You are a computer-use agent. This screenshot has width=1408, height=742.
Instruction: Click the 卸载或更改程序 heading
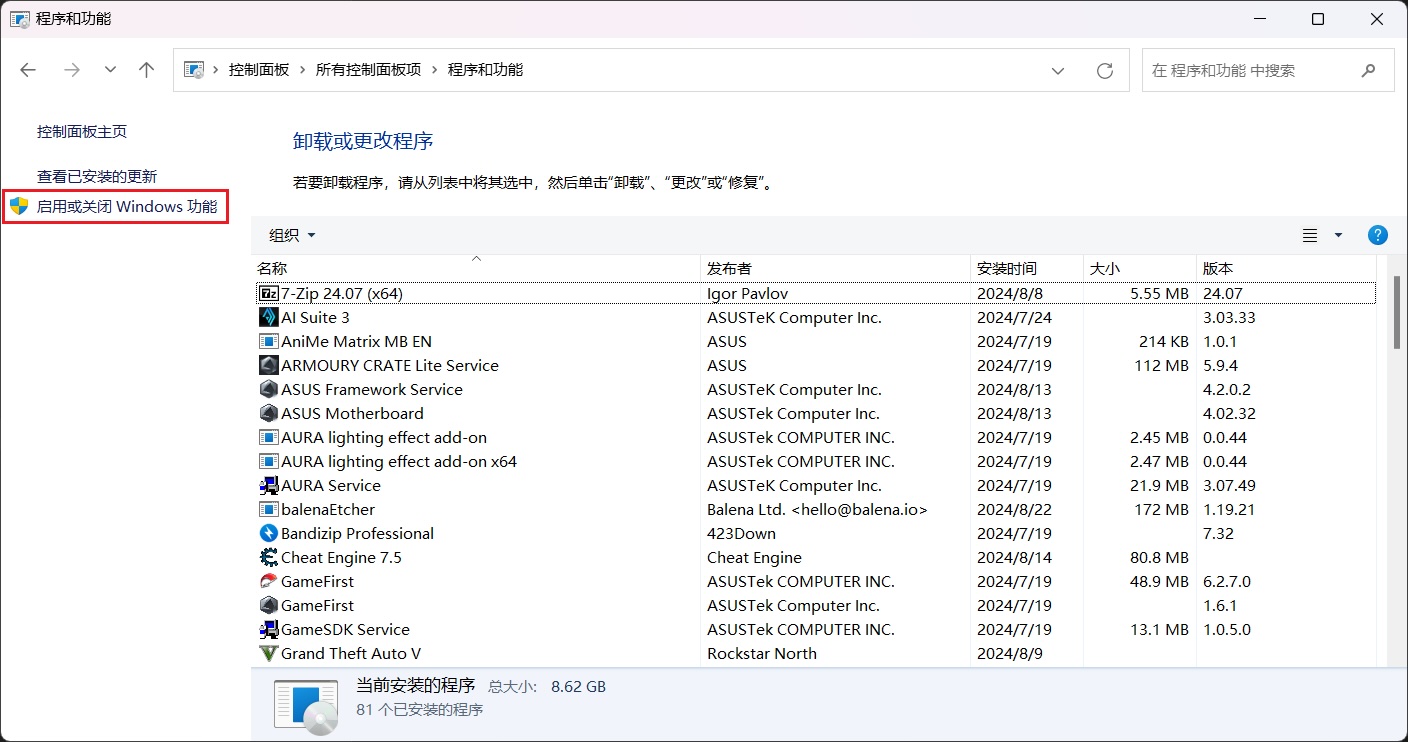[x=363, y=141]
